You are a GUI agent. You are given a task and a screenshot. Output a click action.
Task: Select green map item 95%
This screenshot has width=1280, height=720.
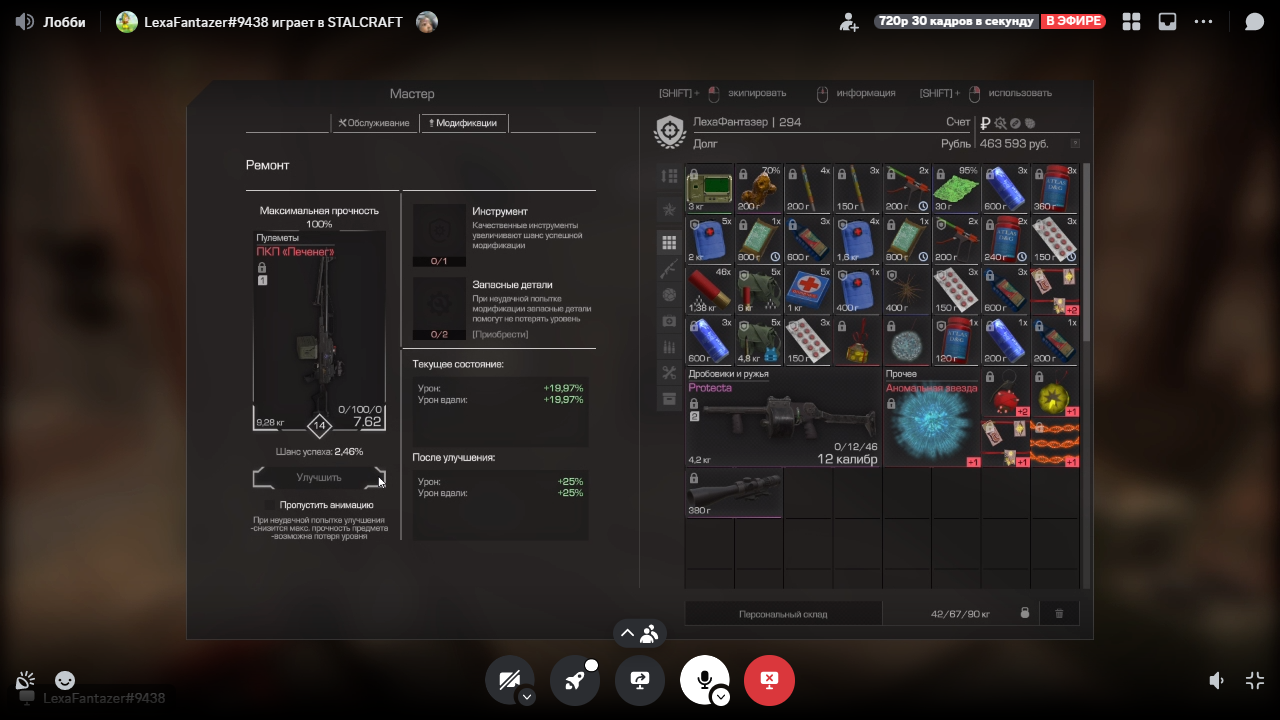(956, 189)
